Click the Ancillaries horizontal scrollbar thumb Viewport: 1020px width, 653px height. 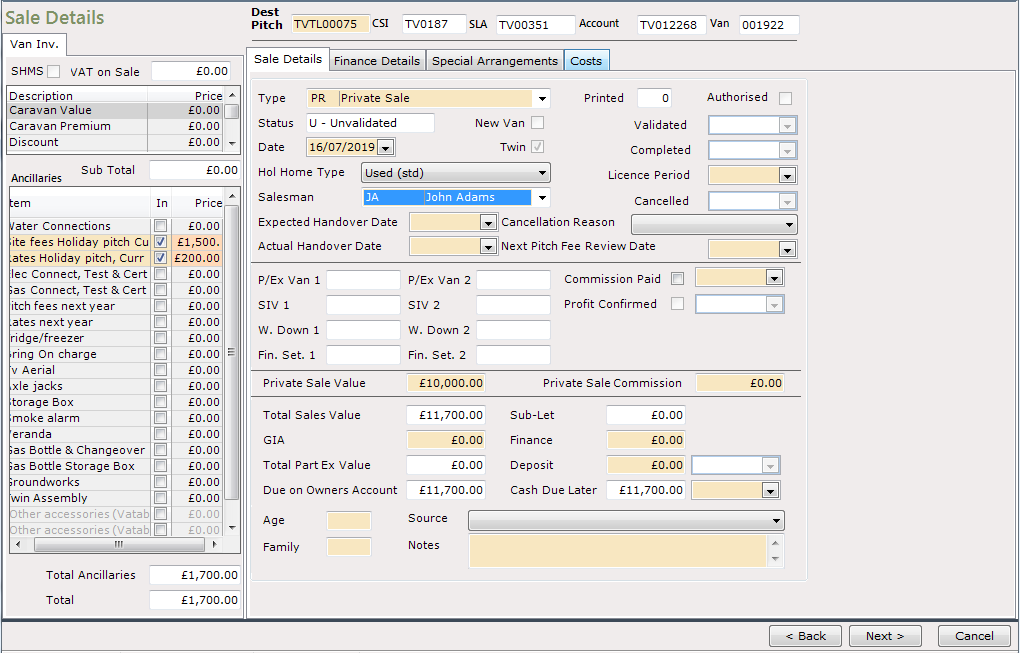pyautogui.click(x=118, y=544)
